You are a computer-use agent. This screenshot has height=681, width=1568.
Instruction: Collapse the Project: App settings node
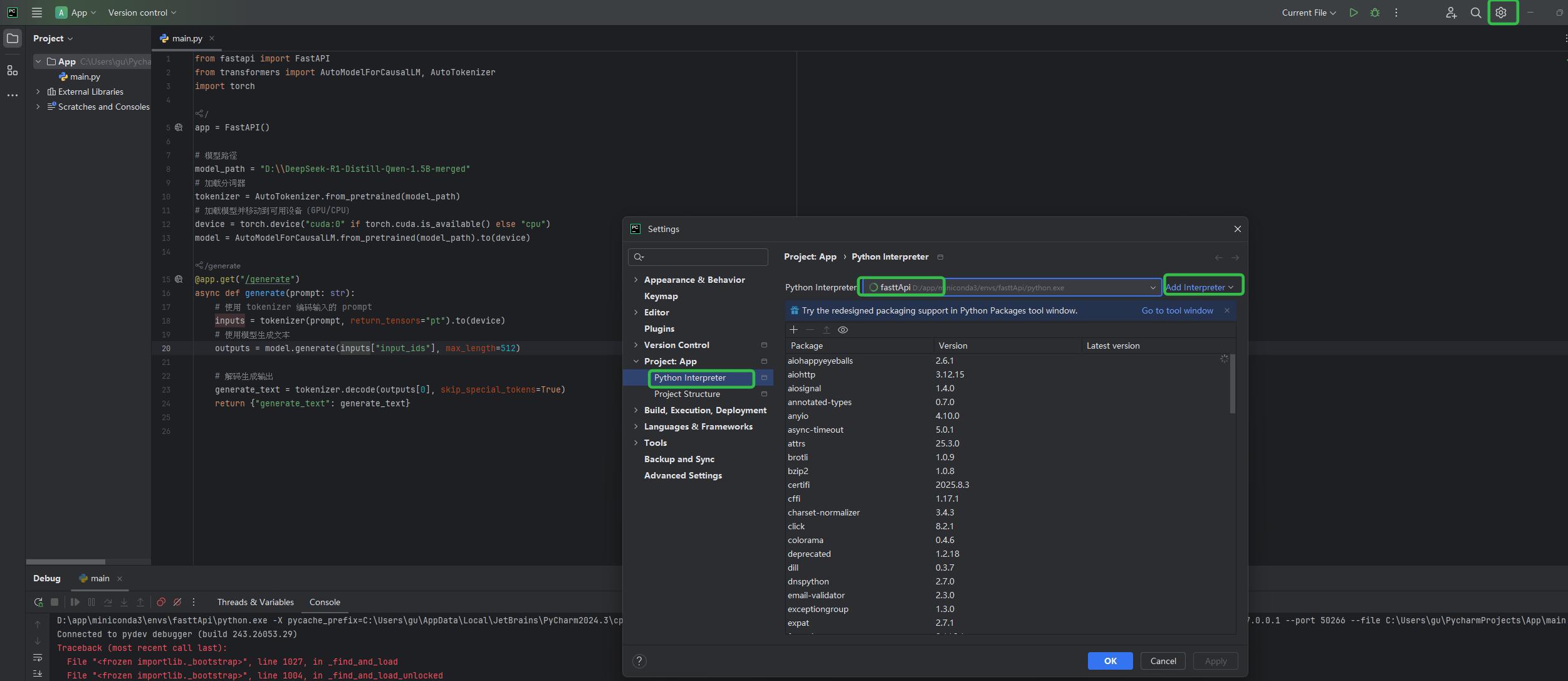(636, 361)
